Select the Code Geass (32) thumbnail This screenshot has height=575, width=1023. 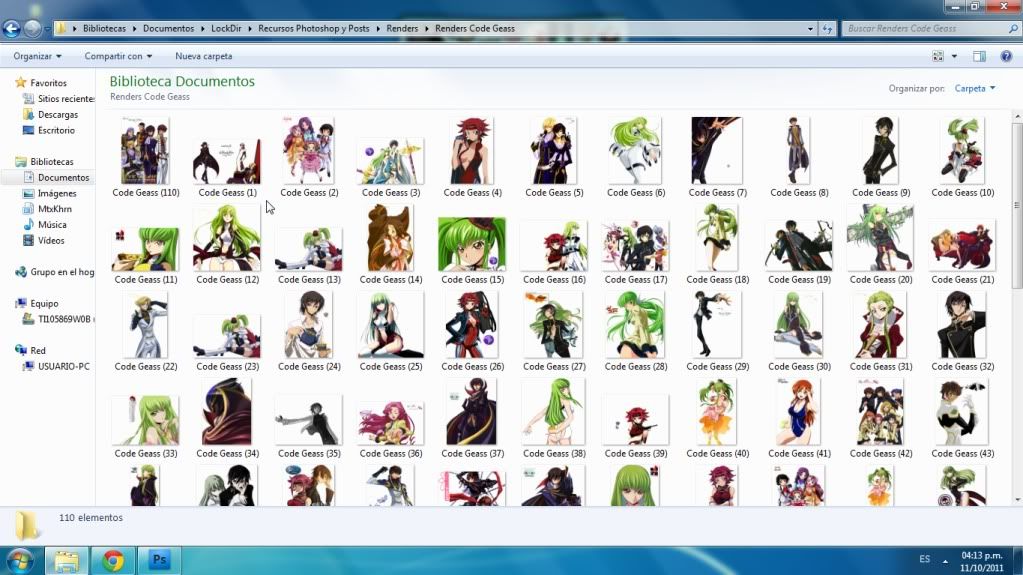click(x=962, y=324)
